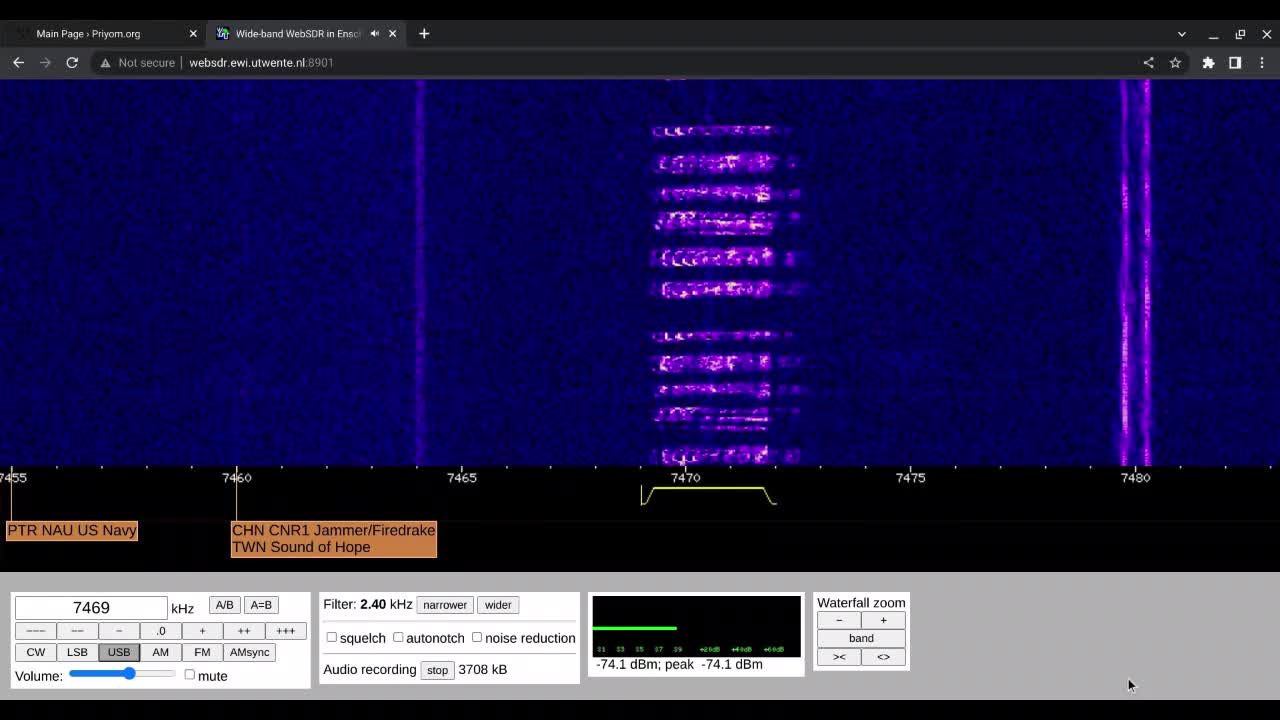The width and height of the screenshot is (1280, 720).
Task: Click the Not secure warning icon
Action: 105,62
